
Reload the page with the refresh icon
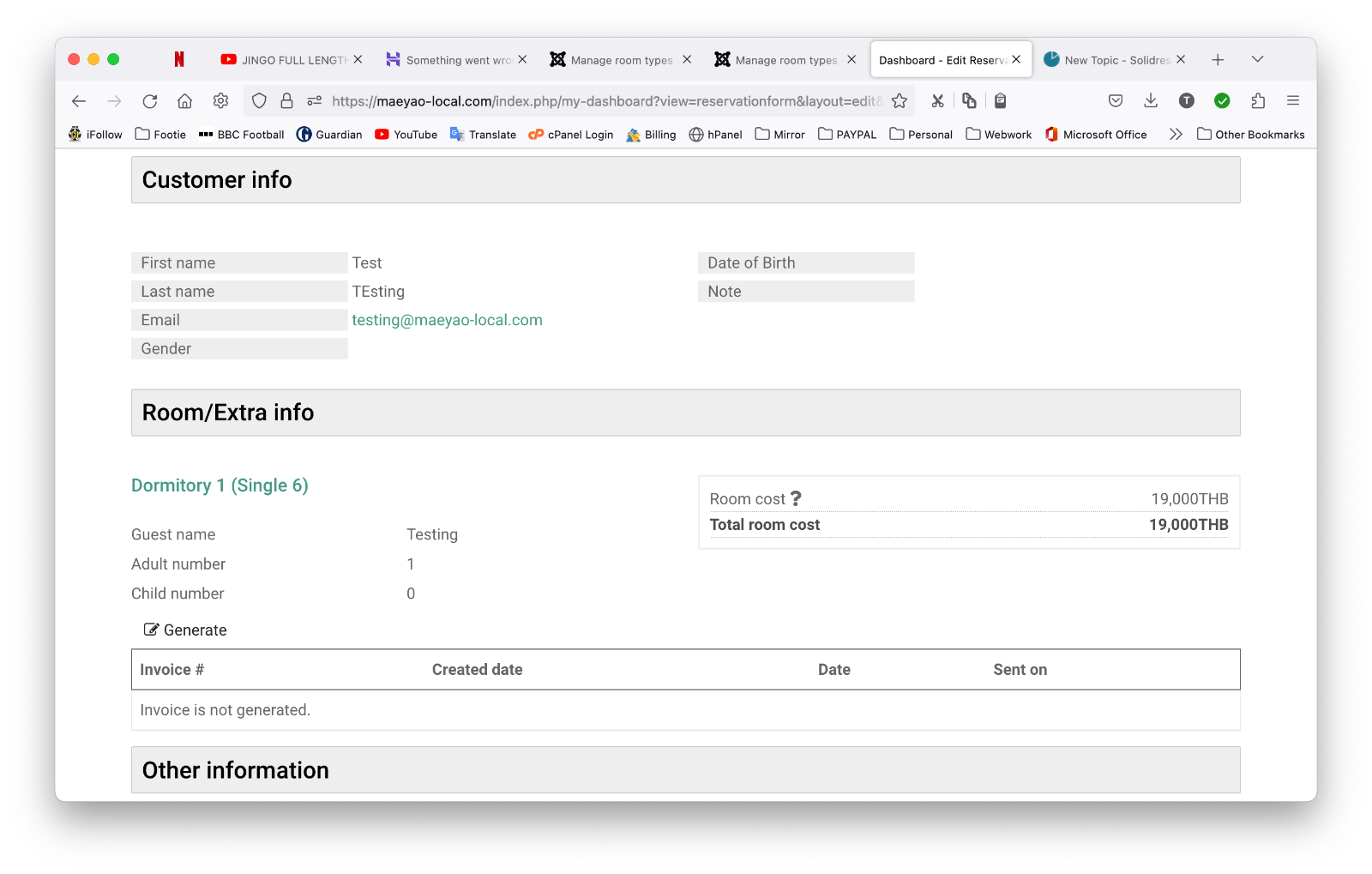pos(150,101)
